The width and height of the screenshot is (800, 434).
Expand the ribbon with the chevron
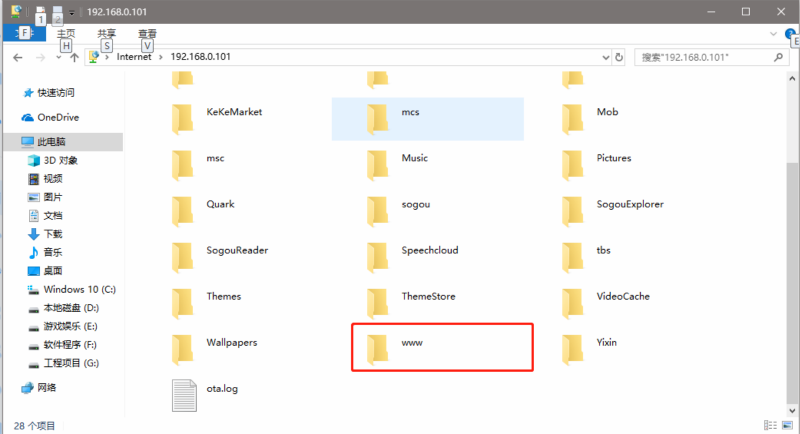[774, 33]
